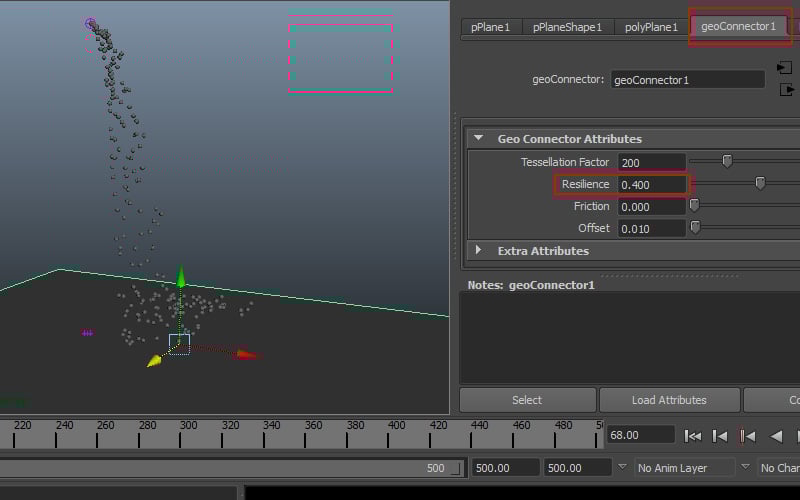
Task: Click the animation end time field
Action: coord(577,468)
